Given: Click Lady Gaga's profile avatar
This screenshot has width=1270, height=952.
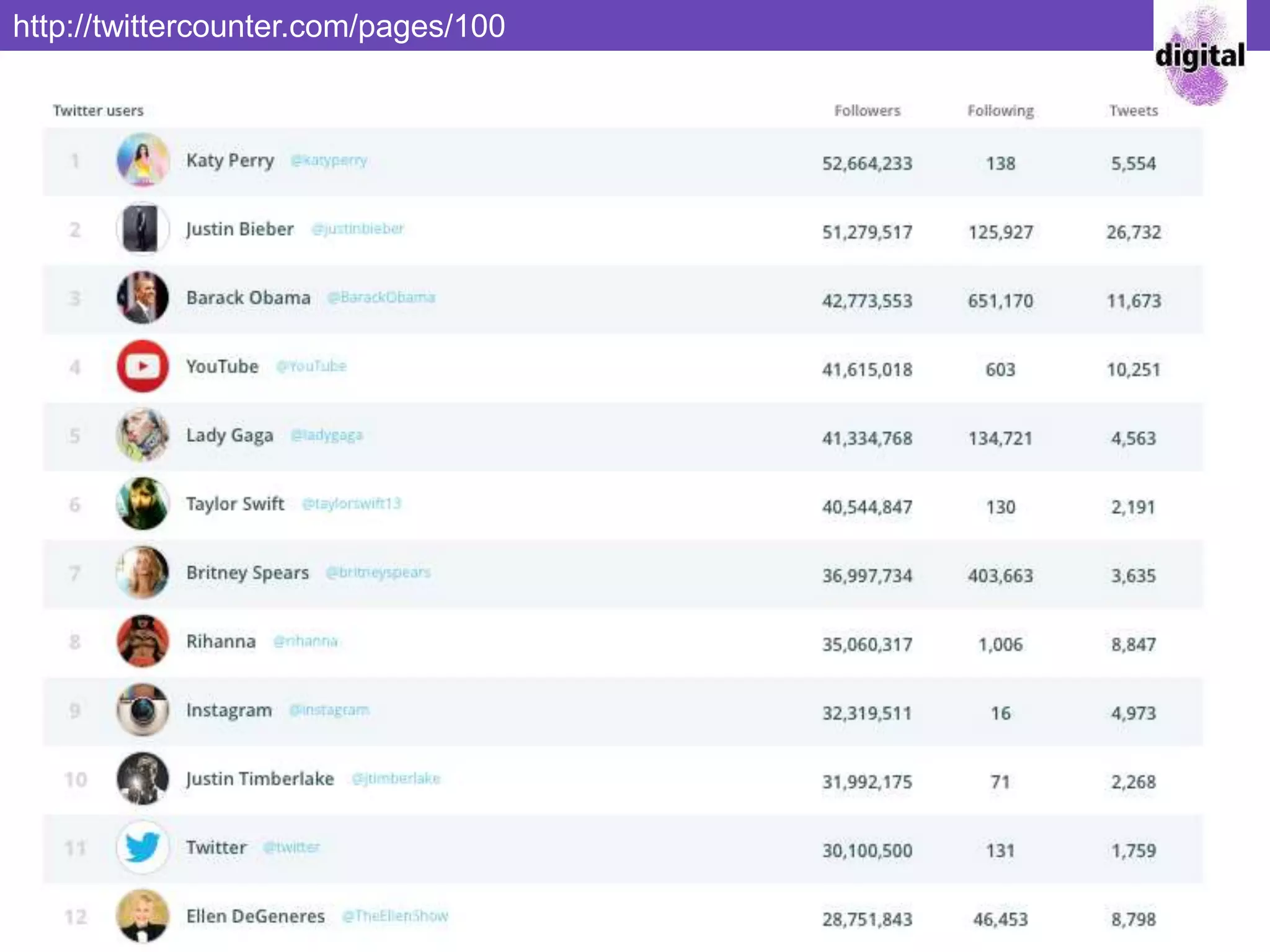Looking at the screenshot, I should tap(143, 435).
